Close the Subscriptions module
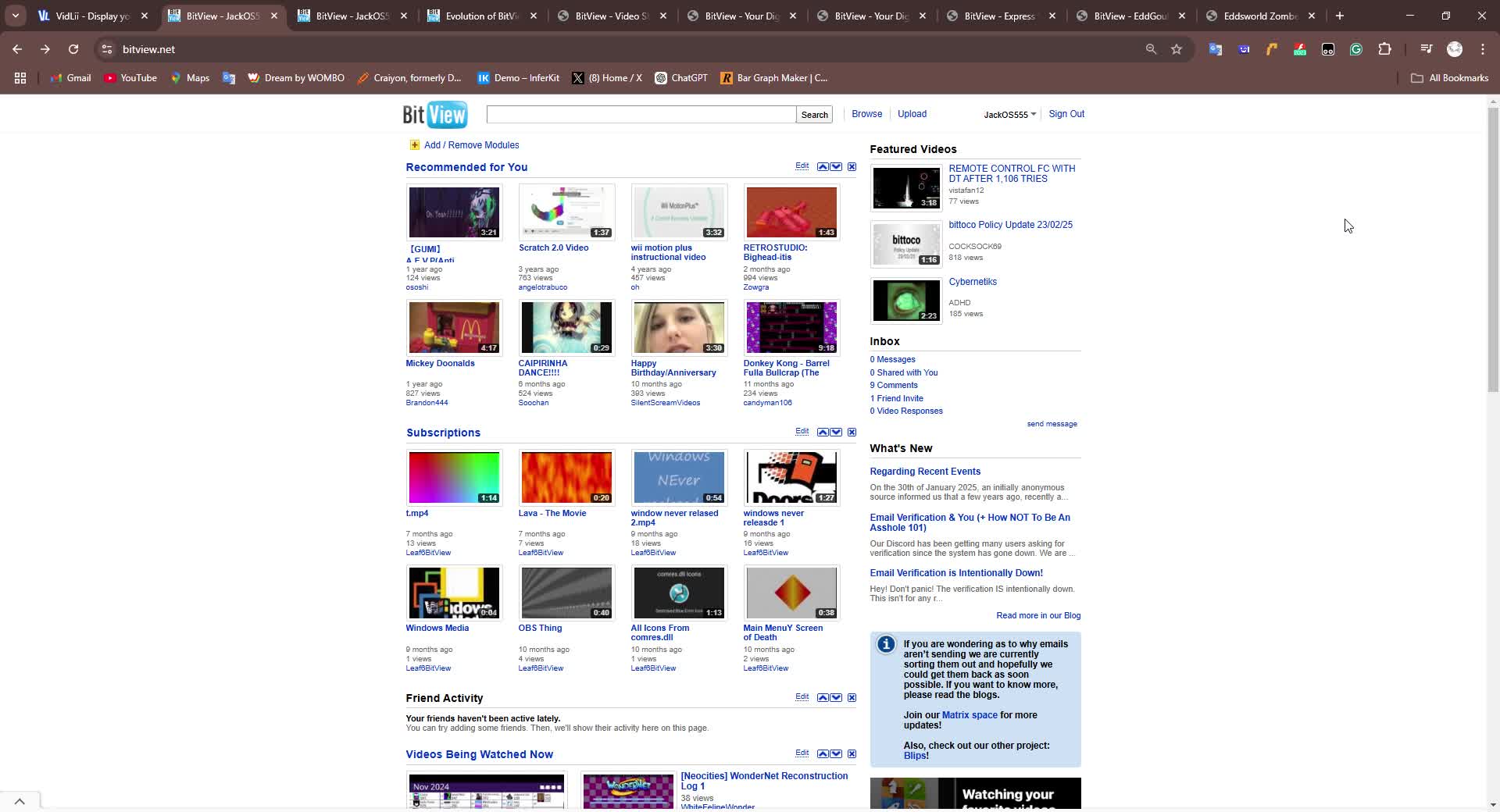The height and width of the screenshot is (812, 1500). 852,432
